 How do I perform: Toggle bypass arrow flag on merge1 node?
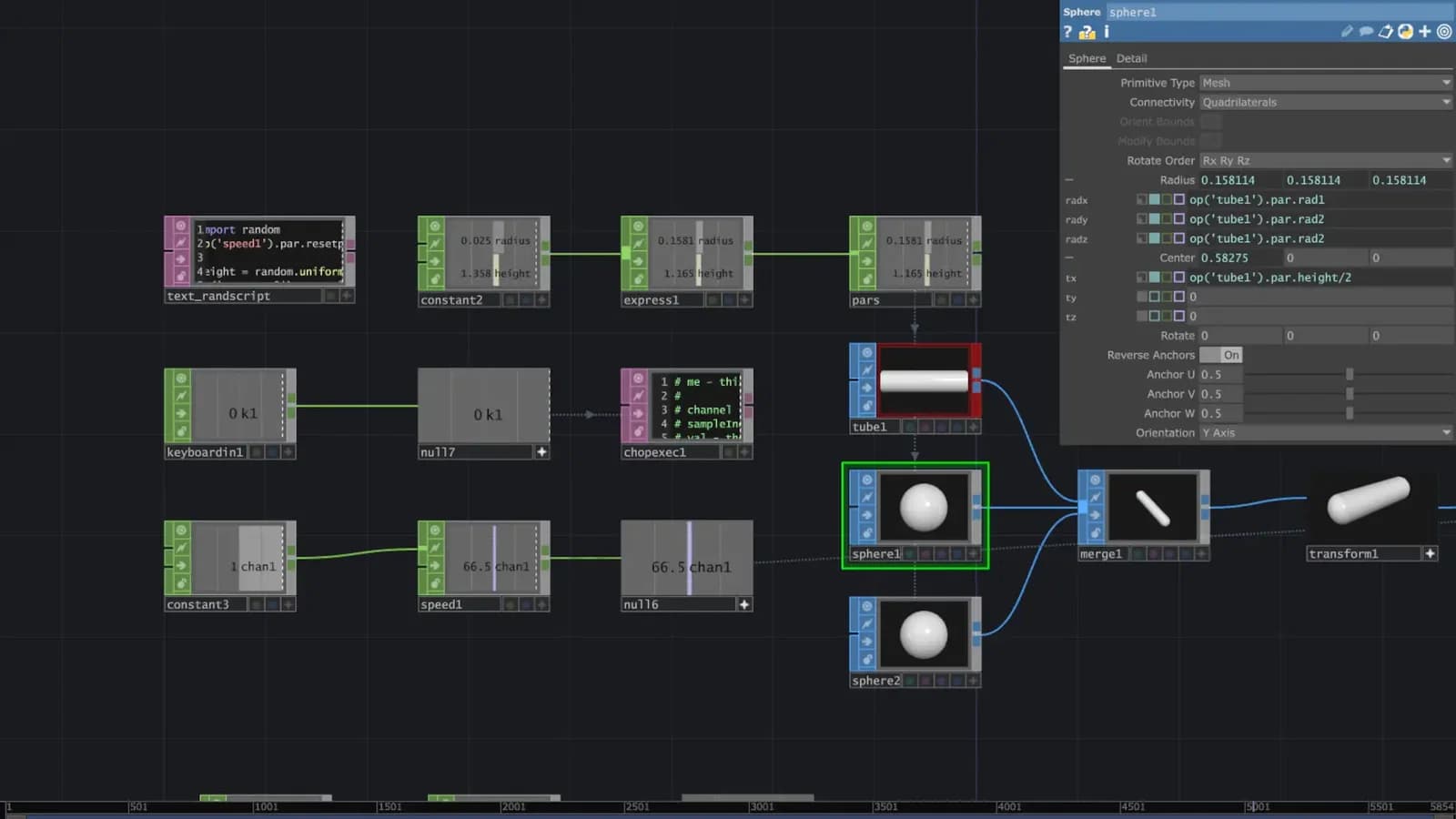click(x=1095, y=515)
